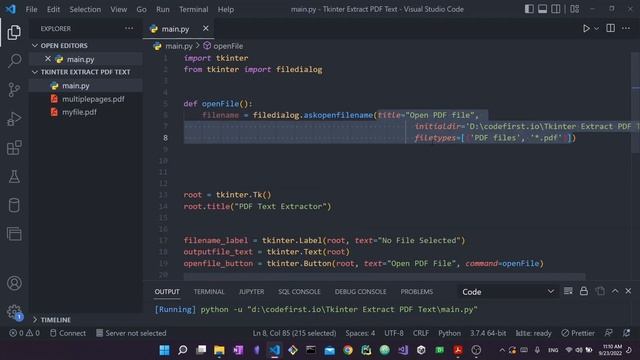640x360 pixels.
Task: Open the Run and Debug view
Action: pyautogui.click(x=14, y=119)
